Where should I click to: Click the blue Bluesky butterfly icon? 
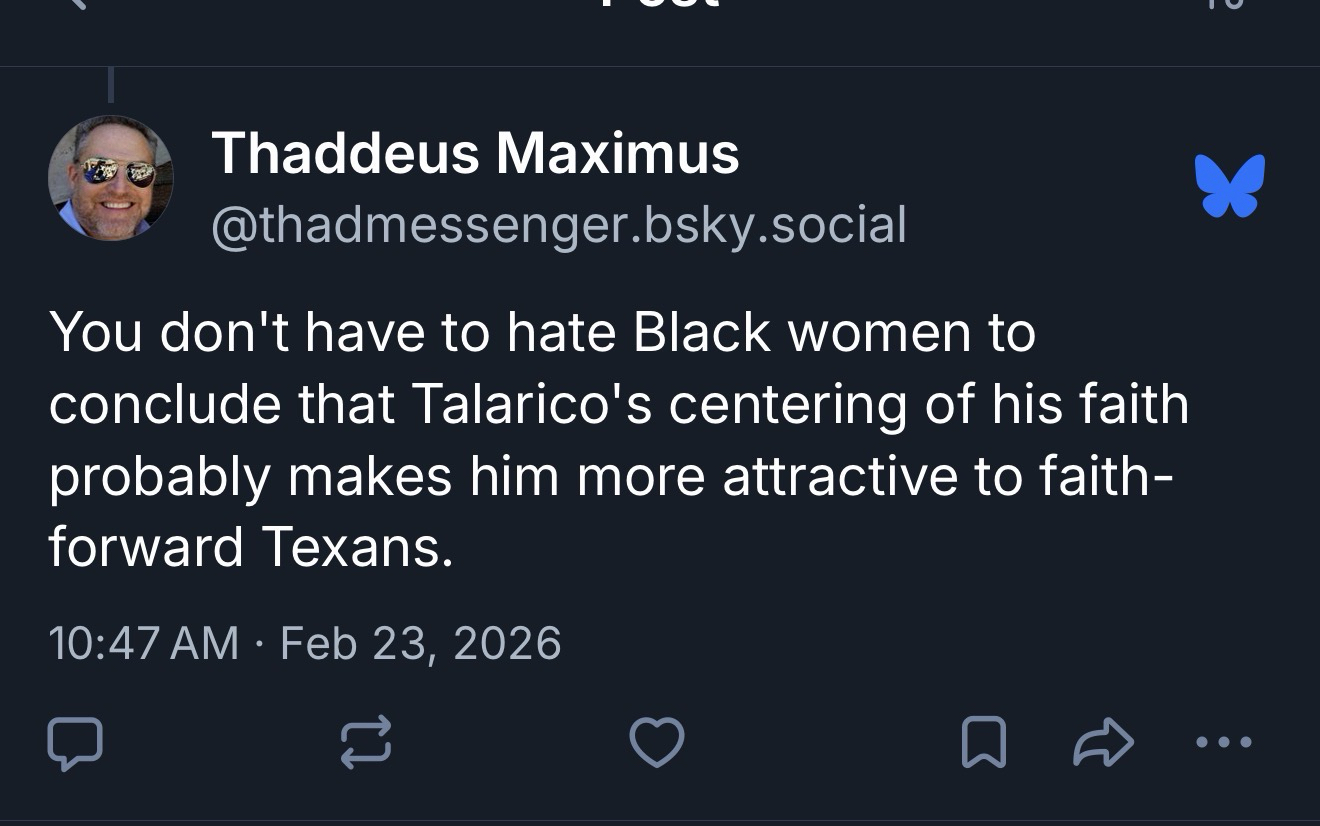coord(1229,186)
